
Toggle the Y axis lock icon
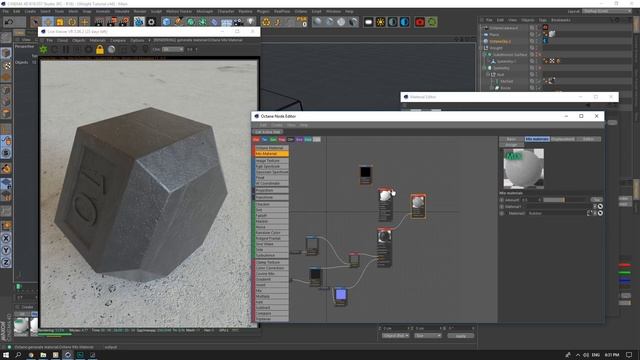click(6, 250)
